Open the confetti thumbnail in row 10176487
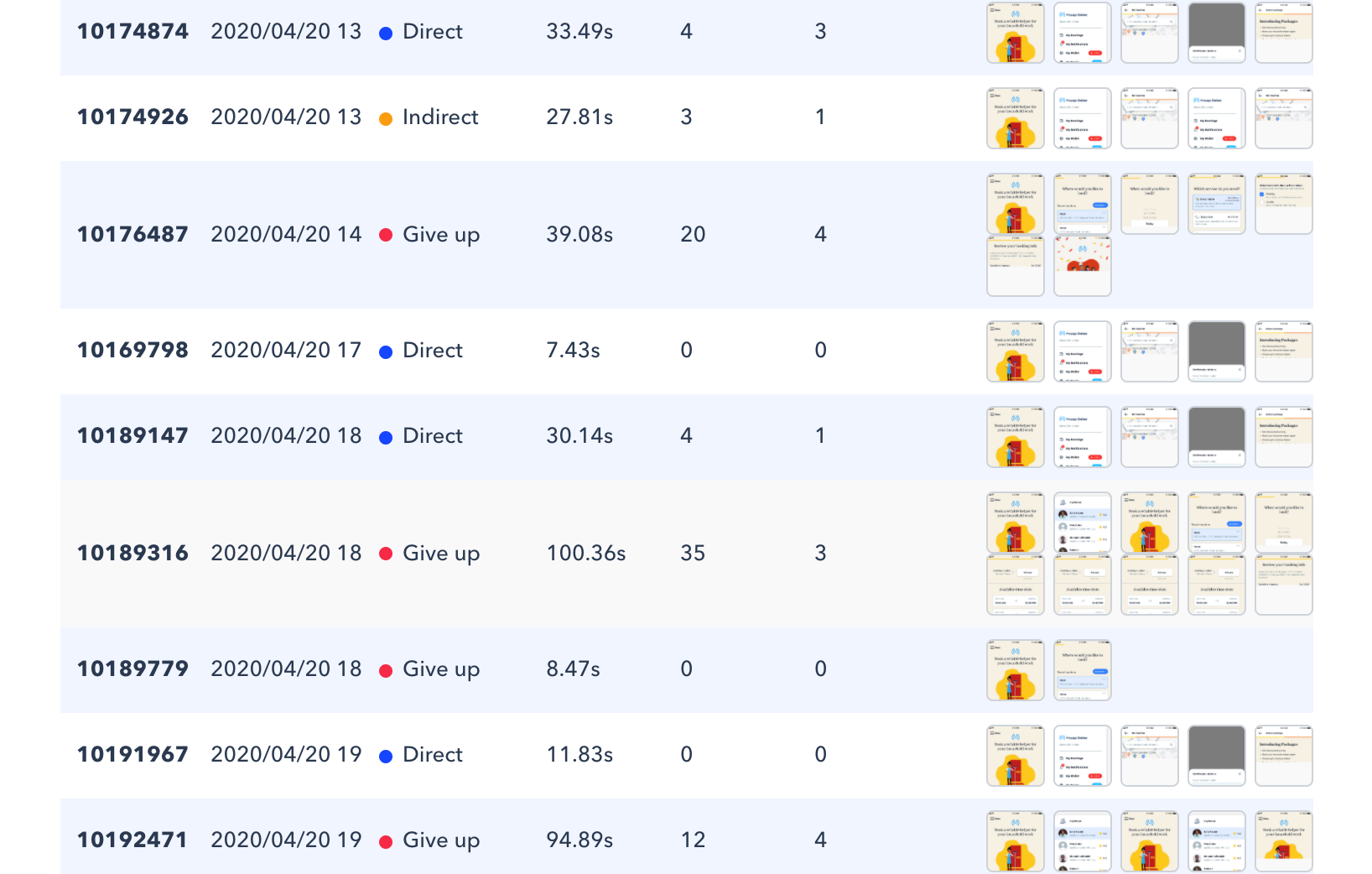The image size is (1372, 874). [1083, 266]
